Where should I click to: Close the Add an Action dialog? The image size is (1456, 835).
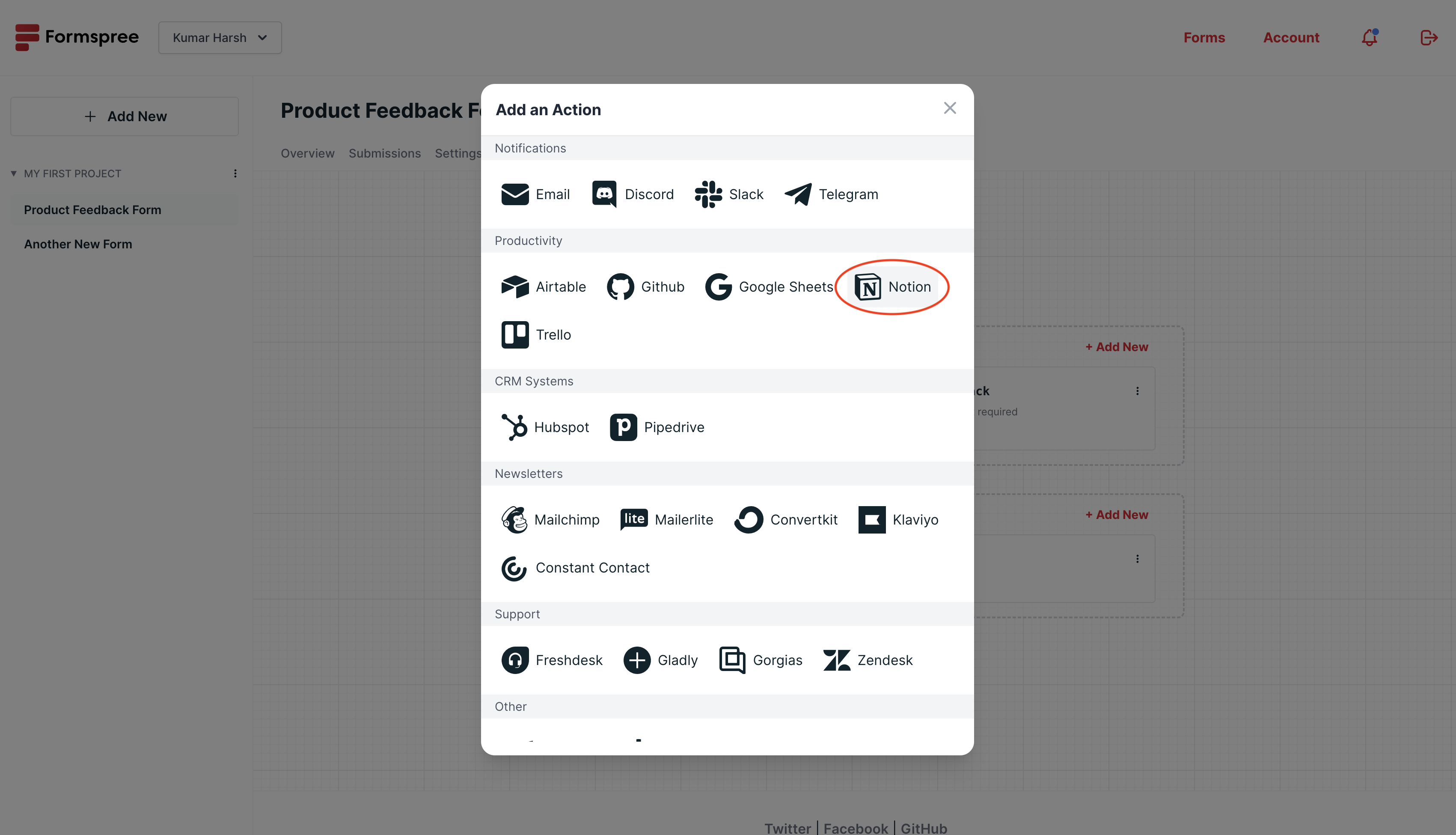point(949,108)
